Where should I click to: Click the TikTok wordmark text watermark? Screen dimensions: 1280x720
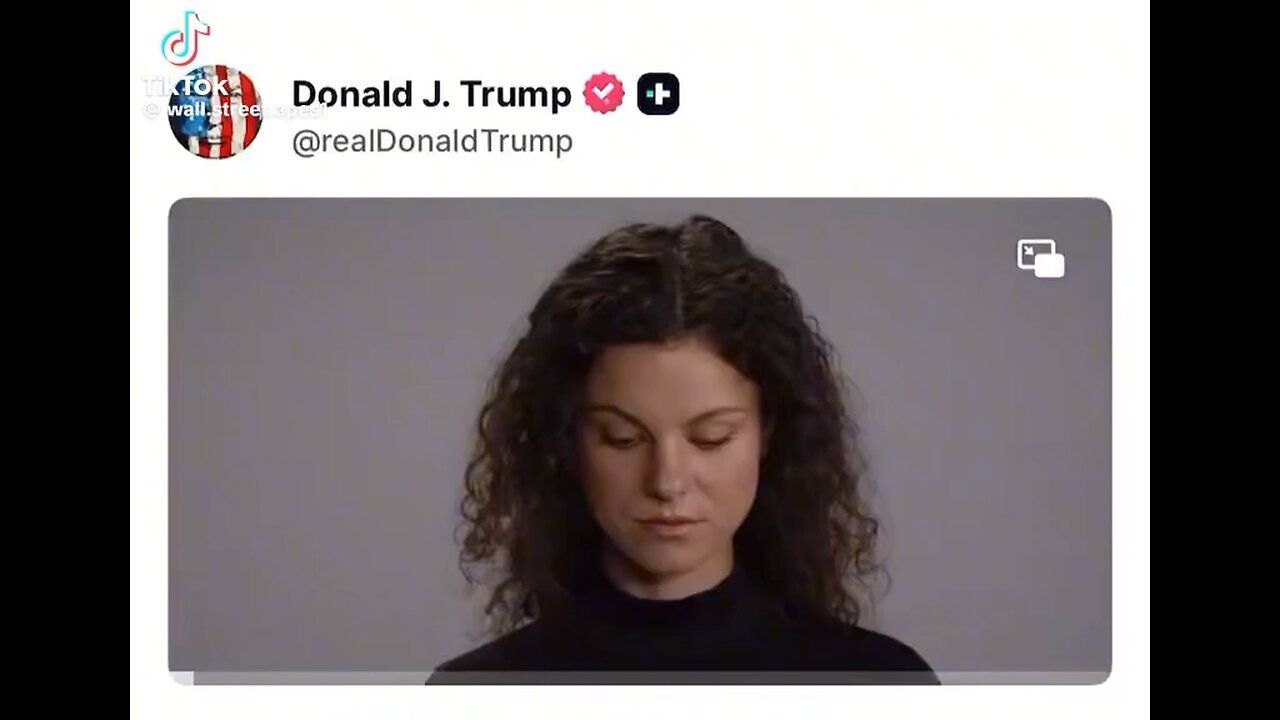[186, 86]
